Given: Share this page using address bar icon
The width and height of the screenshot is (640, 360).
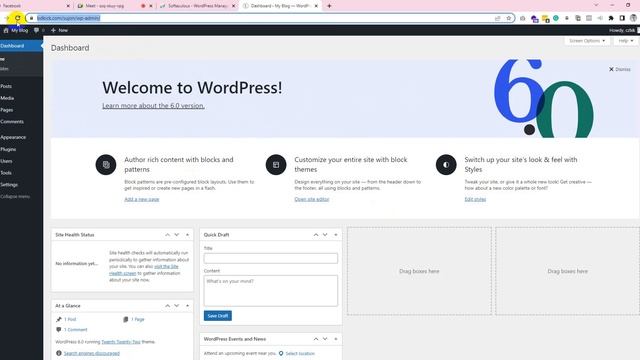Looking at the screenshot, I should pos(498,18).
